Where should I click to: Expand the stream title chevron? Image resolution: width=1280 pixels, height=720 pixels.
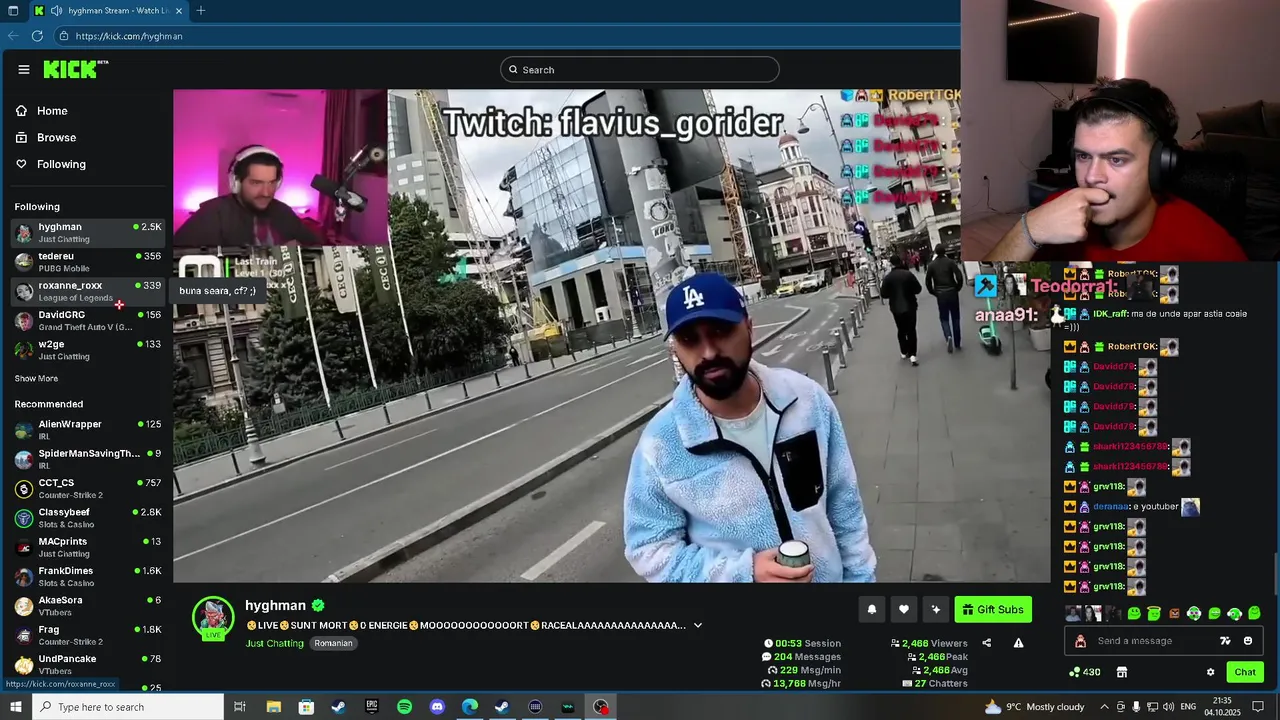(x=698, y=625)
